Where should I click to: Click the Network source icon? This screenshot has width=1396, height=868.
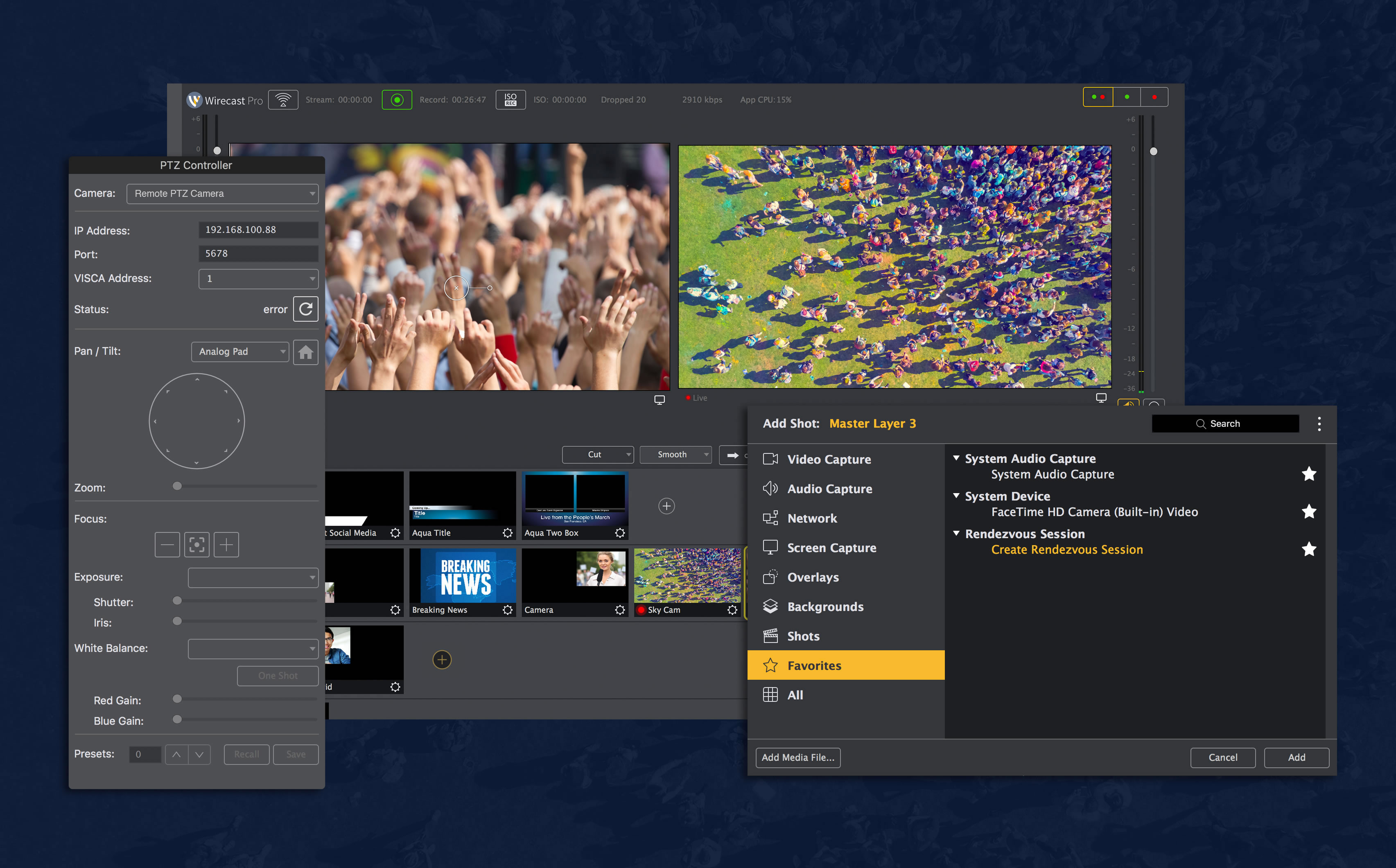(x=770, y=518)
